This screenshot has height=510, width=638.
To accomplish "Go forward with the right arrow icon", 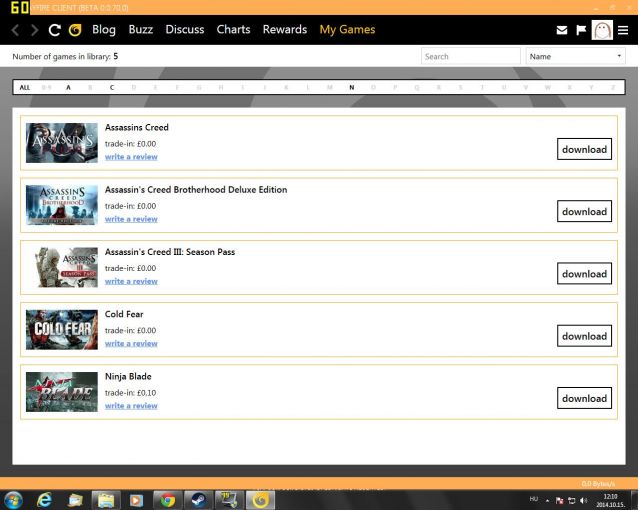I will pos(35,30).
